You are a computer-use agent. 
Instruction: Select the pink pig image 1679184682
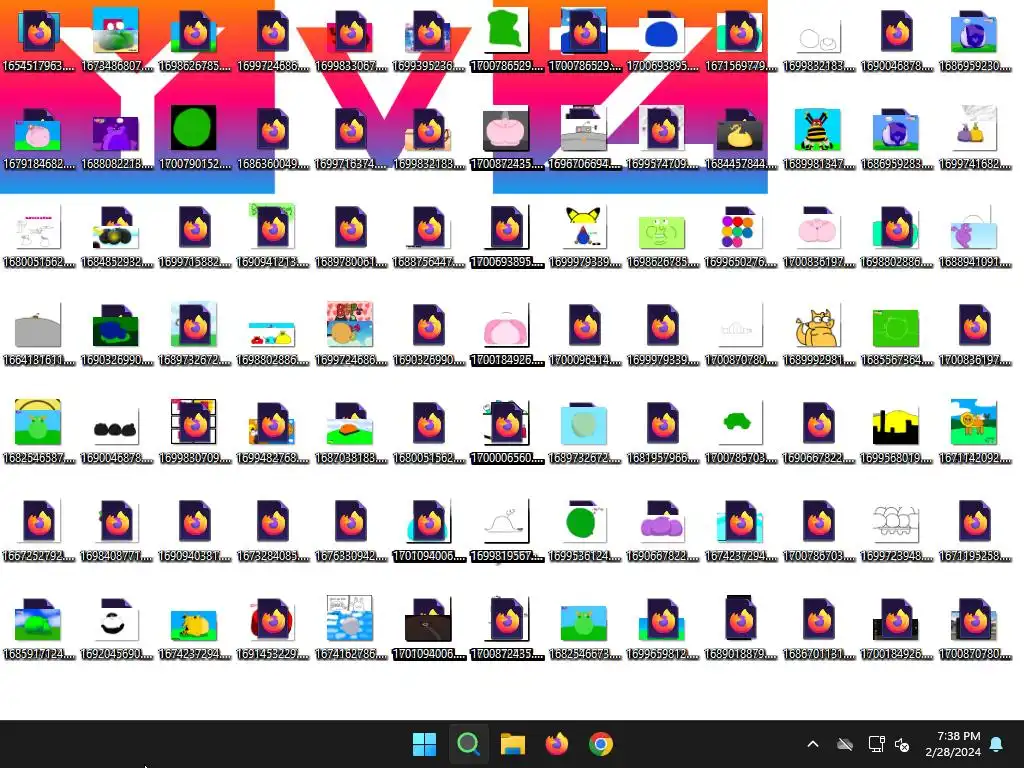39,138
